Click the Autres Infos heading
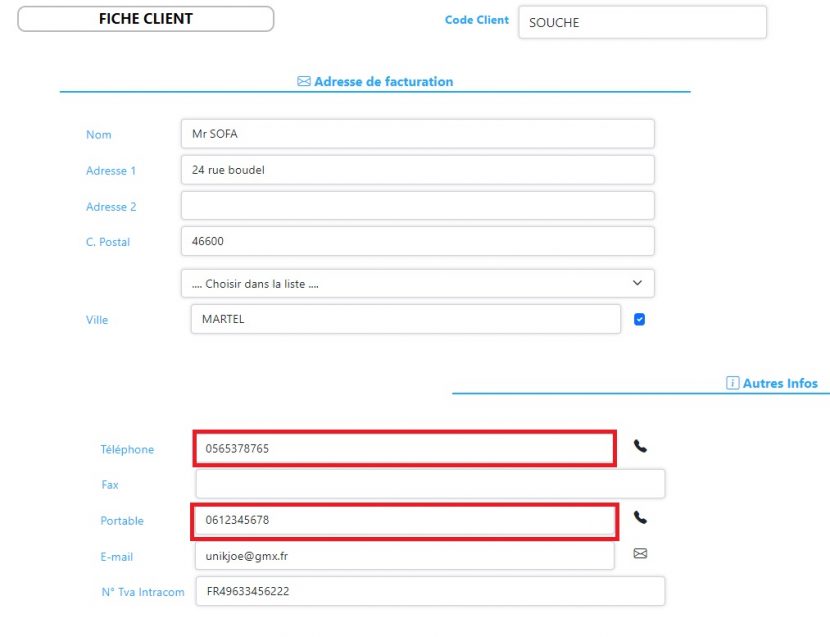The image size is (830, 637). pyautogui.click(x=780, y=383)
